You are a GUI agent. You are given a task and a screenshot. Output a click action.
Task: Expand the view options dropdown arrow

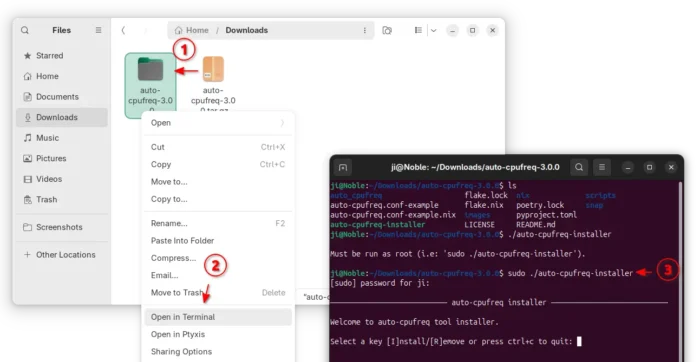433,30
